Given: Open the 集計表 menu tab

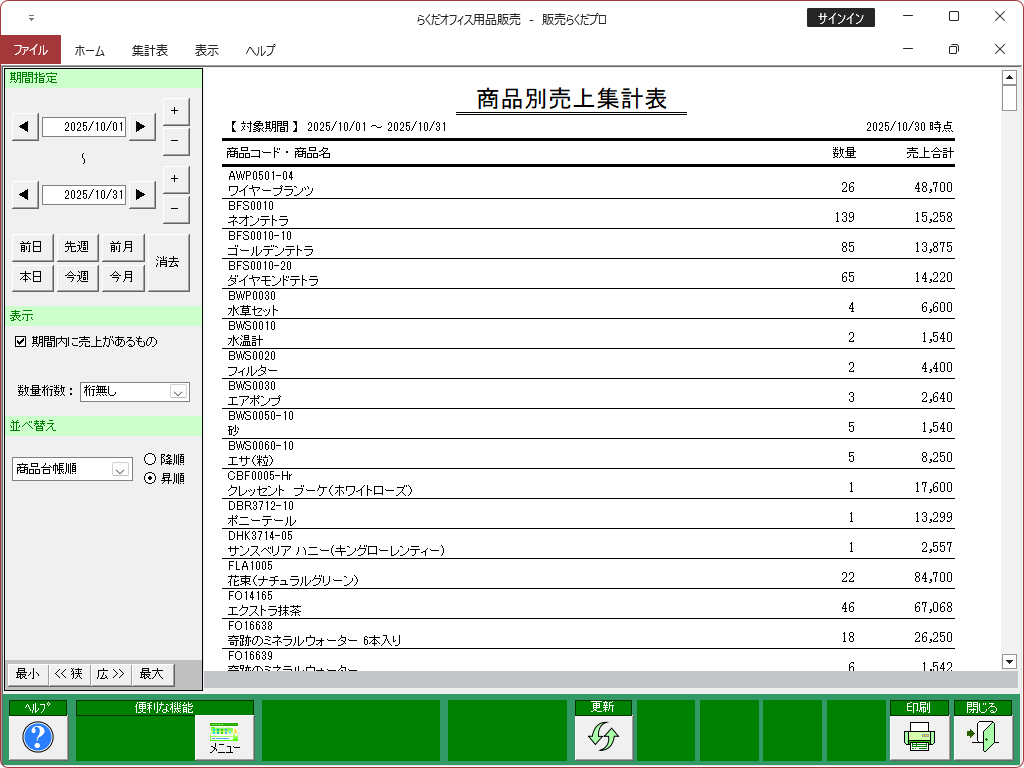Looking at the screenshot, I should point(149,50).
